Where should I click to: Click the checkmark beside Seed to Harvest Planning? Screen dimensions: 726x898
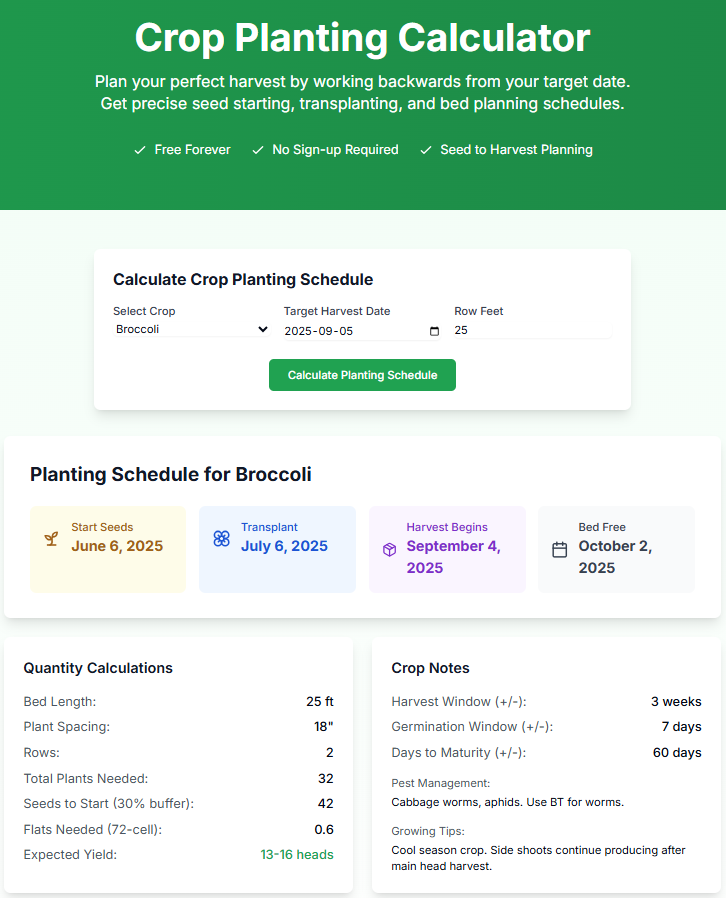click(425, 150)
